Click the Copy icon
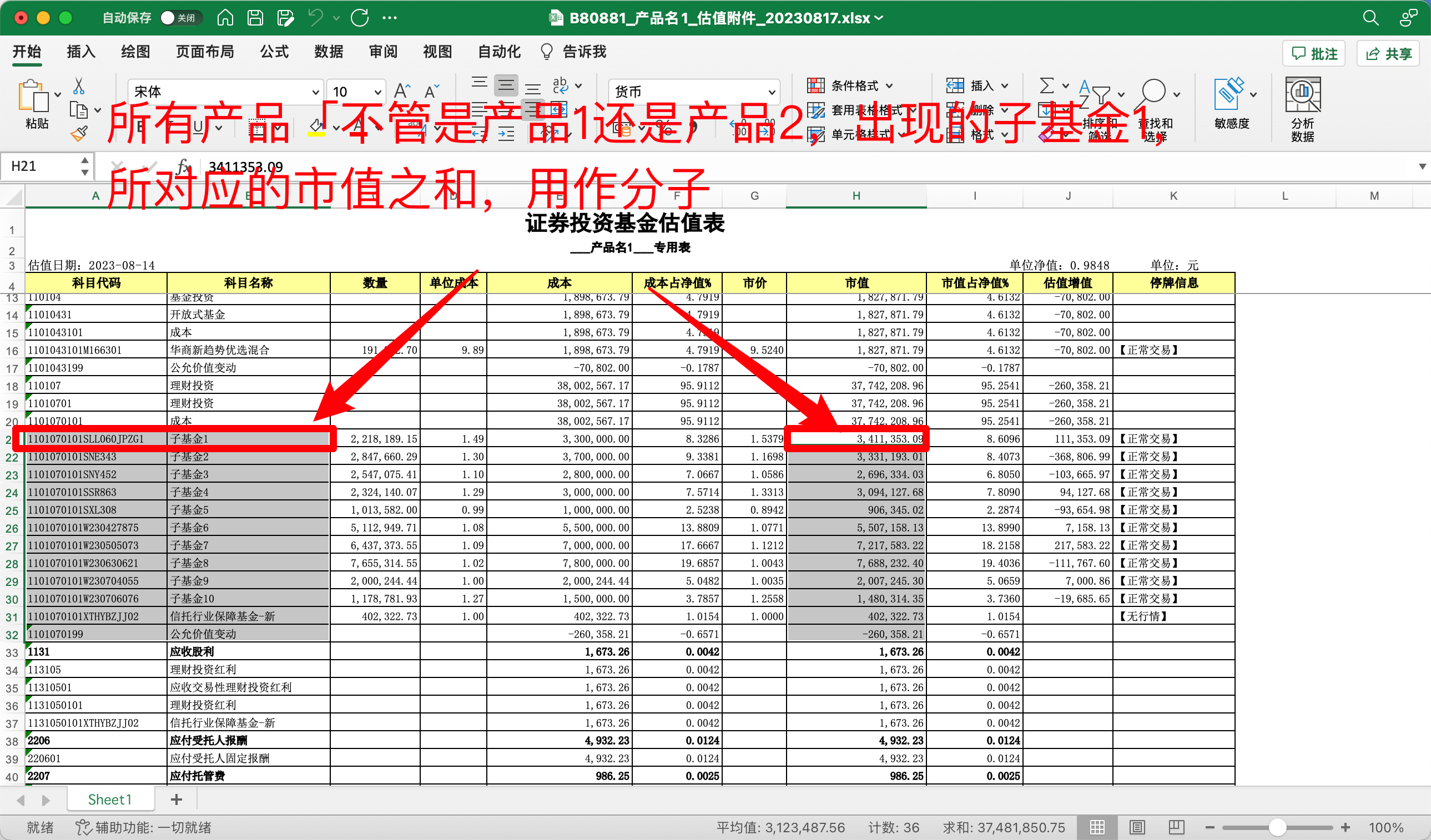The height and width of the screenshot is (840, 1431). [x=78, y=109]
